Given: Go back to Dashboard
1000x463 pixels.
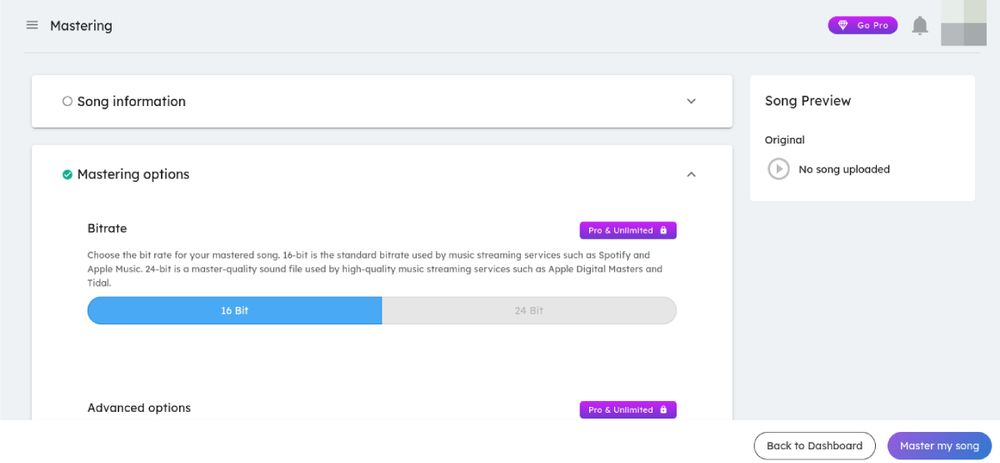Looking at the screenshot, I should tap(814, 446).
